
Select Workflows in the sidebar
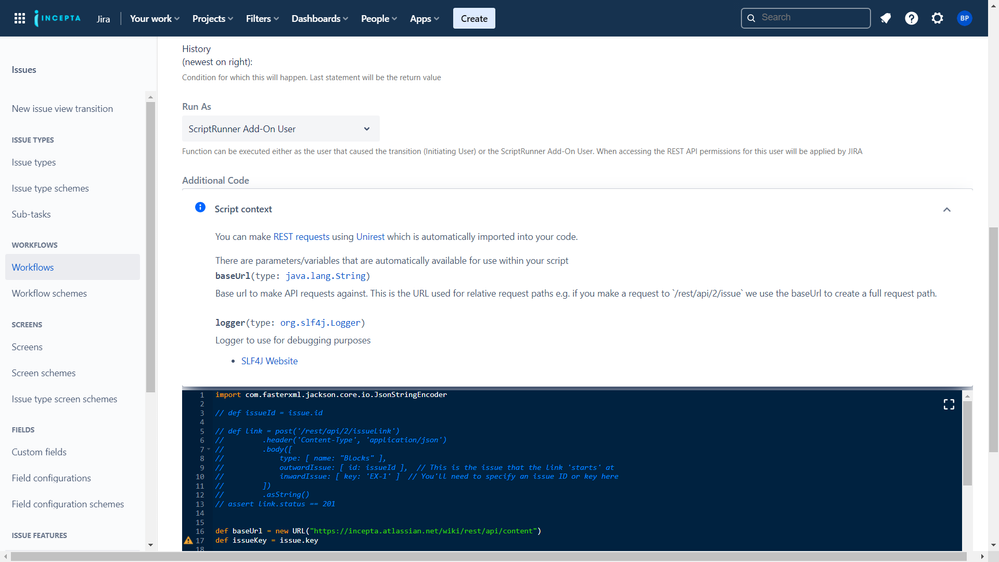pyautogui.click(x=33, y=267)
